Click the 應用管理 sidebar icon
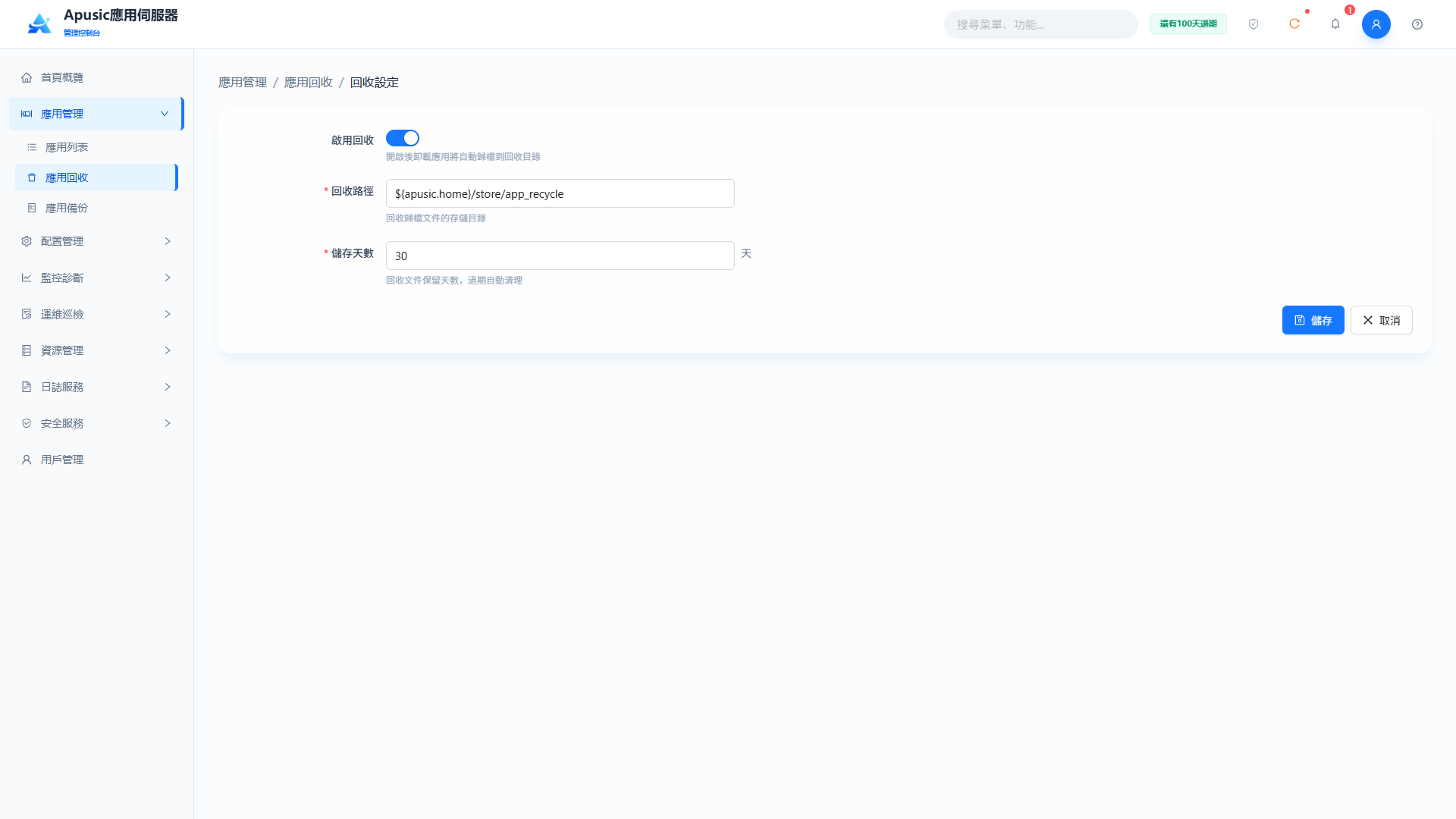The height and width of the screenshot is (819, 1456). pos(27,114)
